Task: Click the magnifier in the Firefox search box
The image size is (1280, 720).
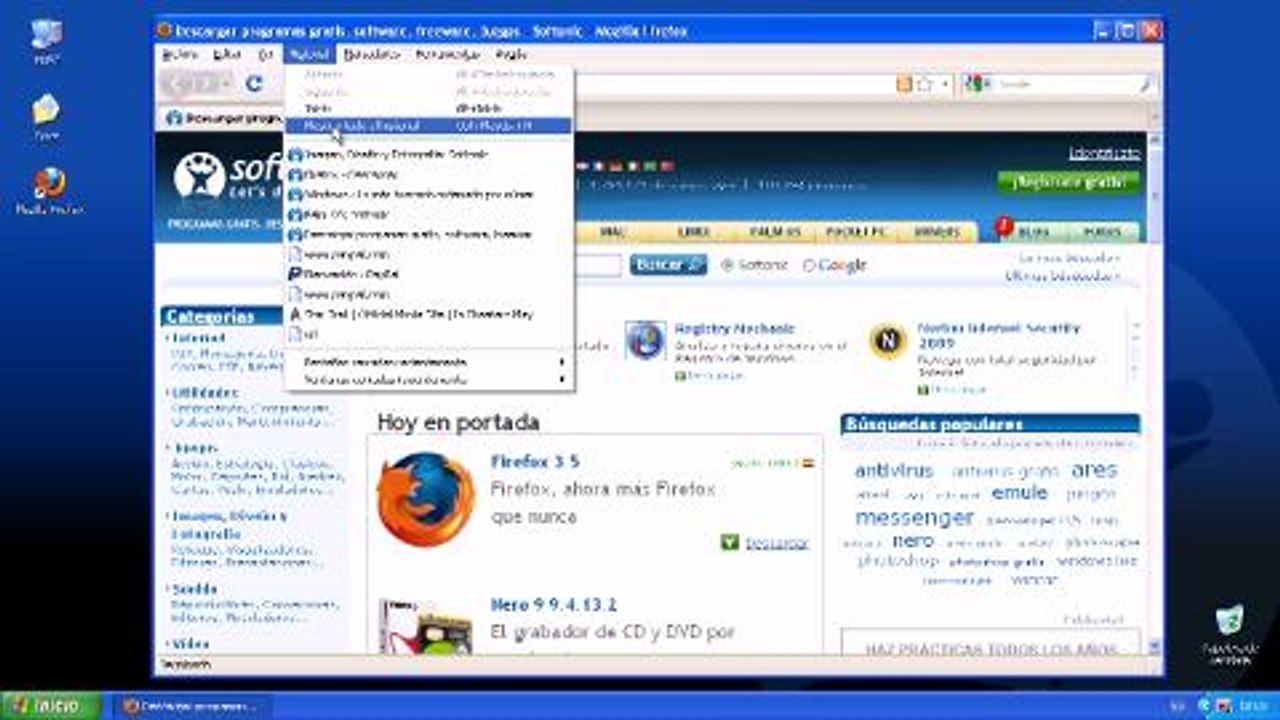Action: coord(1146,85)
